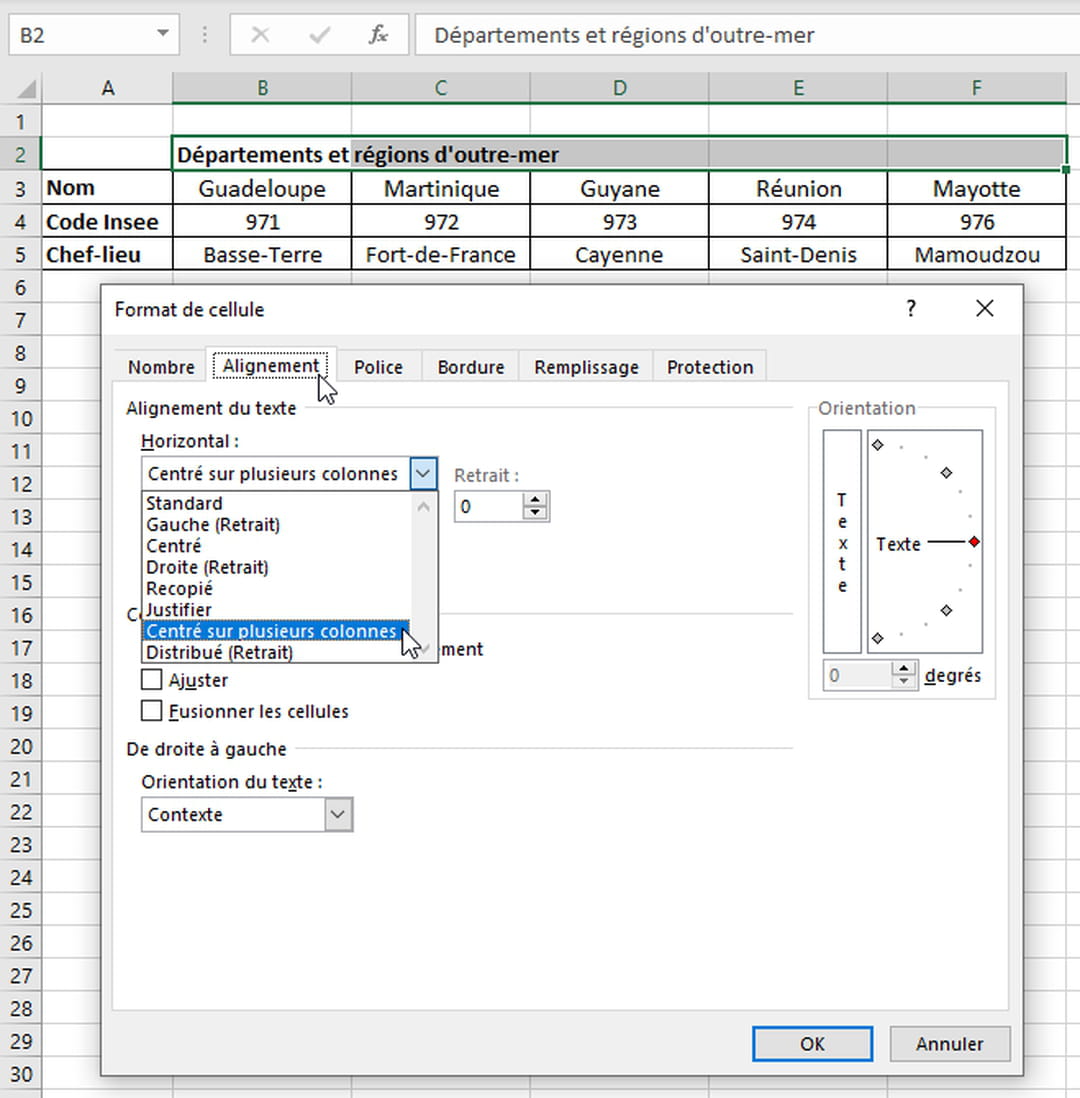Switch to the Protection tab
The image size is (1080, 1098).
(709, 367)
